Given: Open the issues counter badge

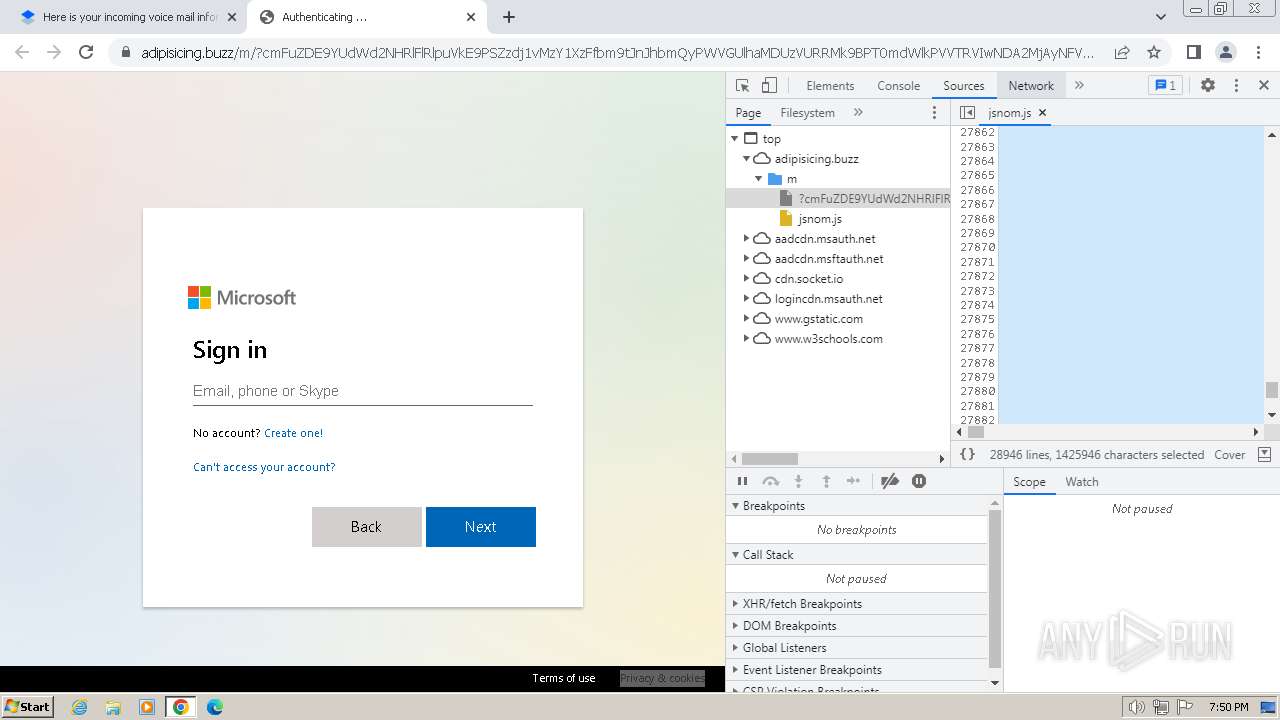Looking at the screenshot, I should pos(1164,85).
